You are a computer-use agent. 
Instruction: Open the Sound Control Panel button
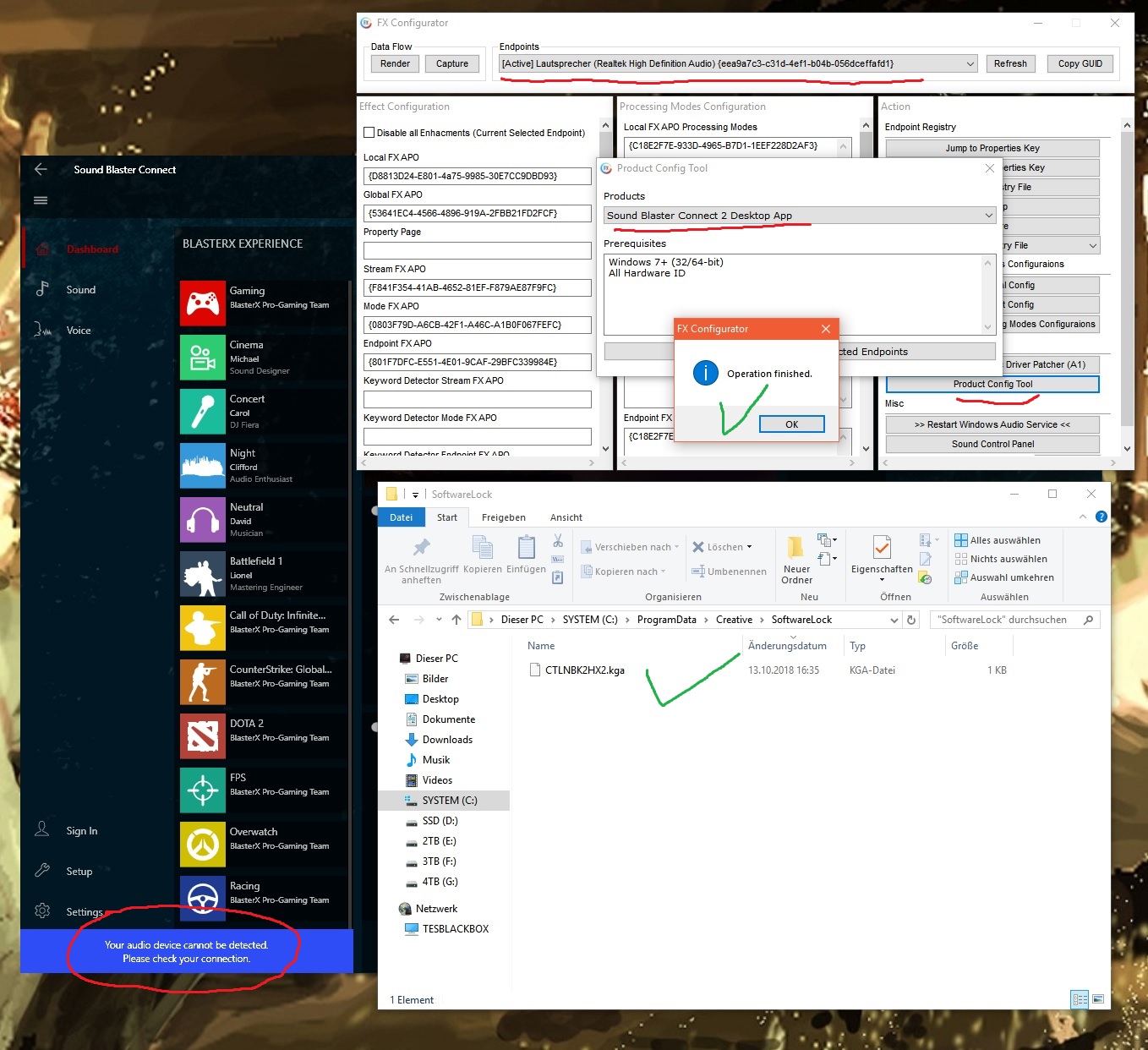992,444
